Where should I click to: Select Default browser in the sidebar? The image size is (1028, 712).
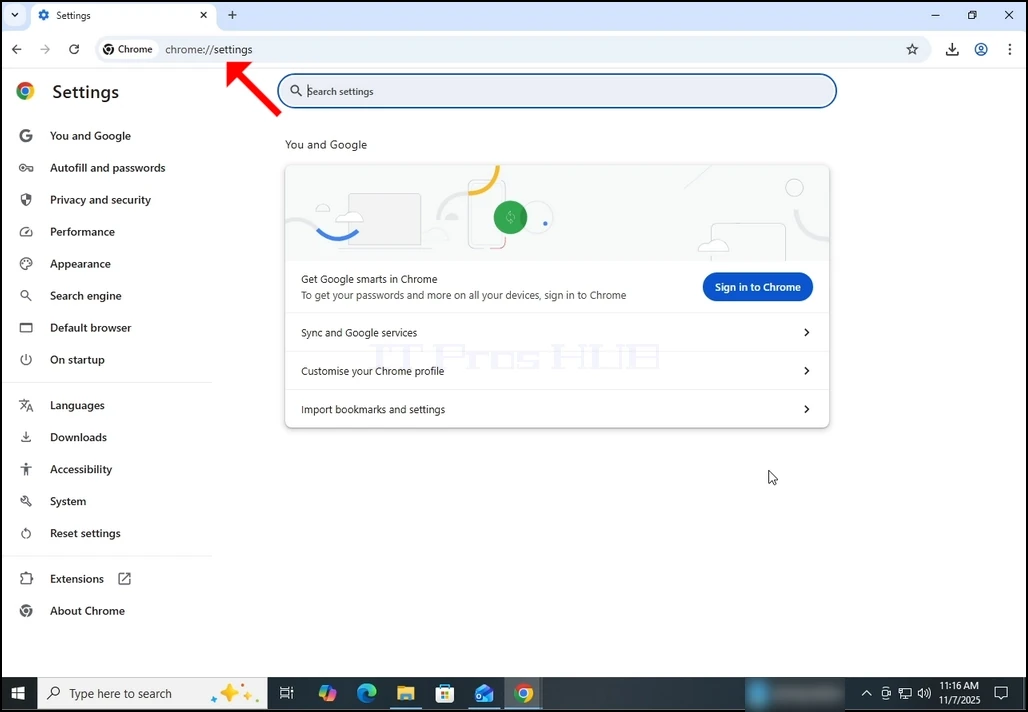click(90, 328)
